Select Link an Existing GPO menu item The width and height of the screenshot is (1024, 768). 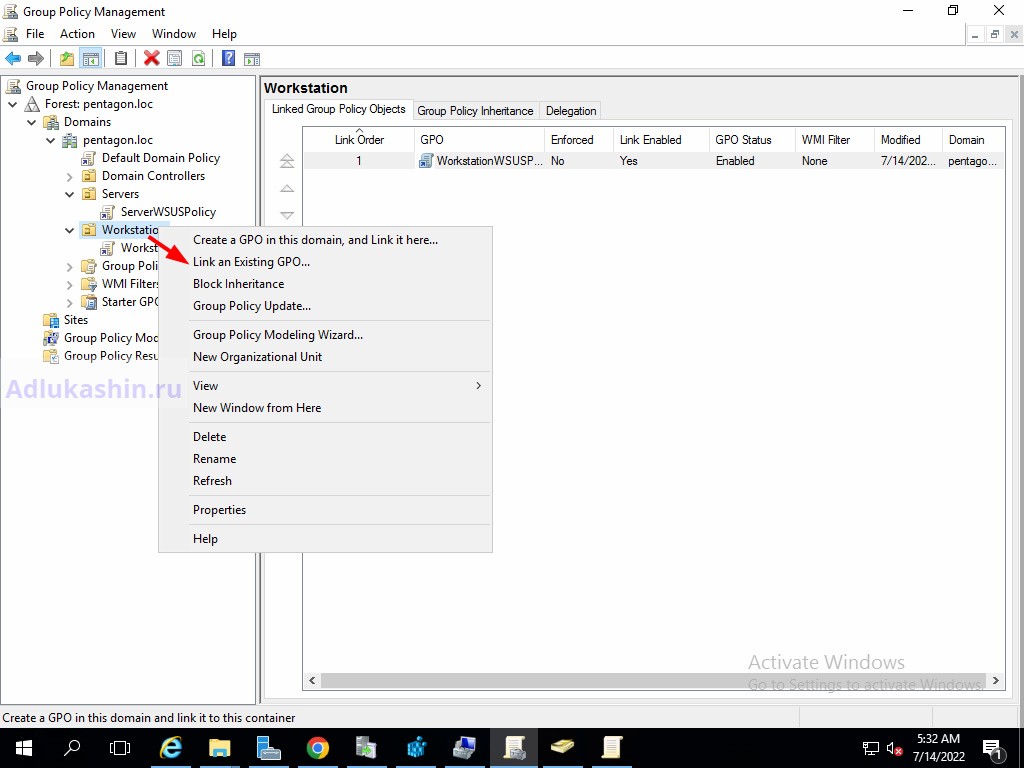pos(251,262)
